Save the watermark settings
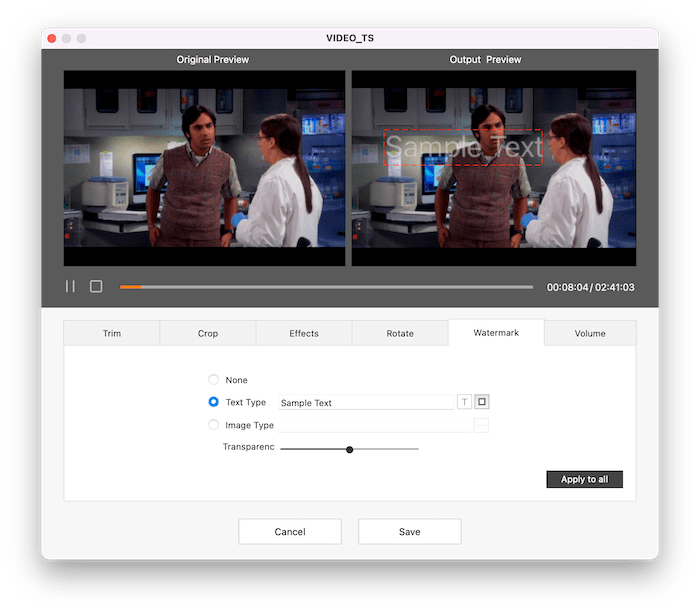 tap(409, 532)
